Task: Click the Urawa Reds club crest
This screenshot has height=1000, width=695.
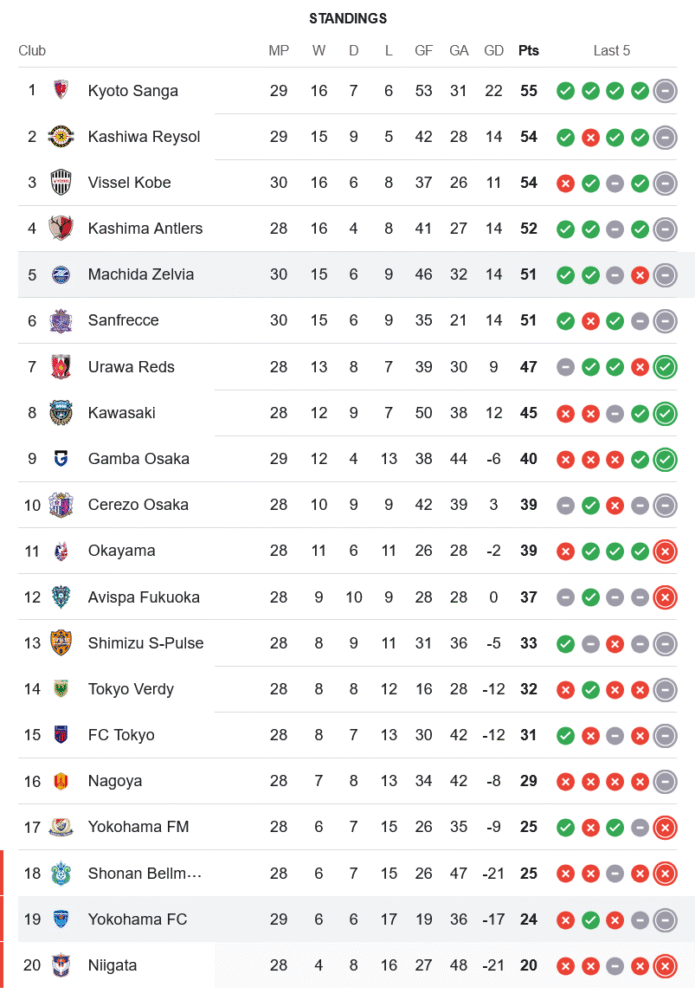Action: 62,367
